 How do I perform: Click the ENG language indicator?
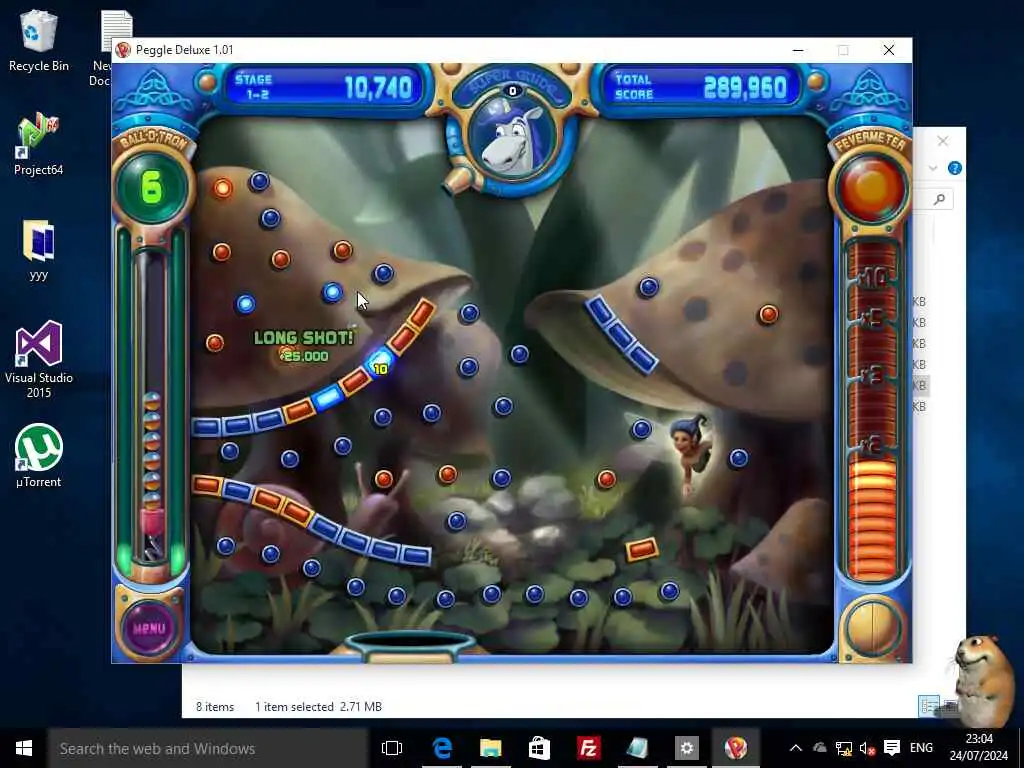pyautogui.click(x=921, y=748)
